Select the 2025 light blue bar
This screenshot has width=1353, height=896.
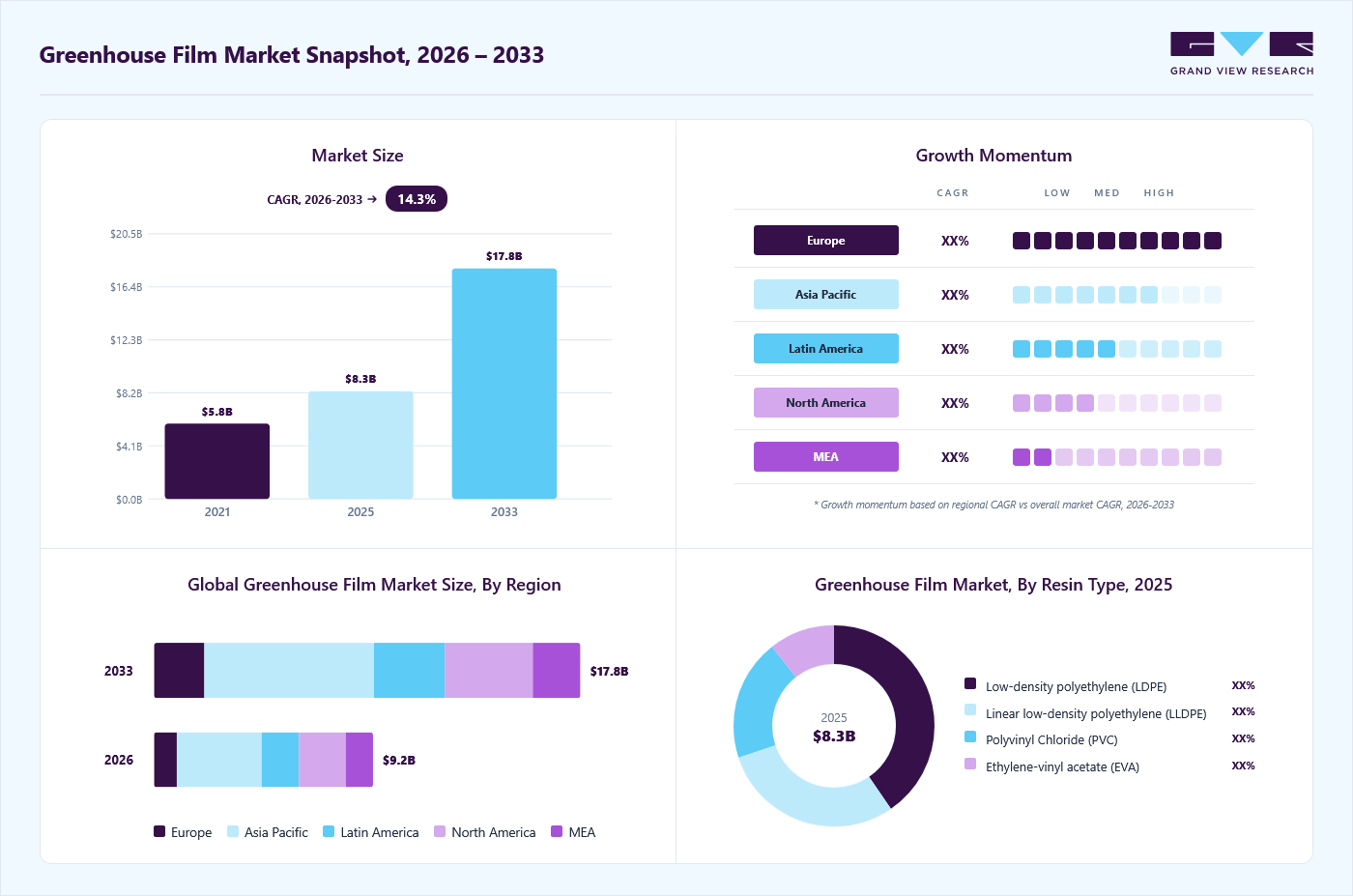pyautogui.click(x=360, y=445)
